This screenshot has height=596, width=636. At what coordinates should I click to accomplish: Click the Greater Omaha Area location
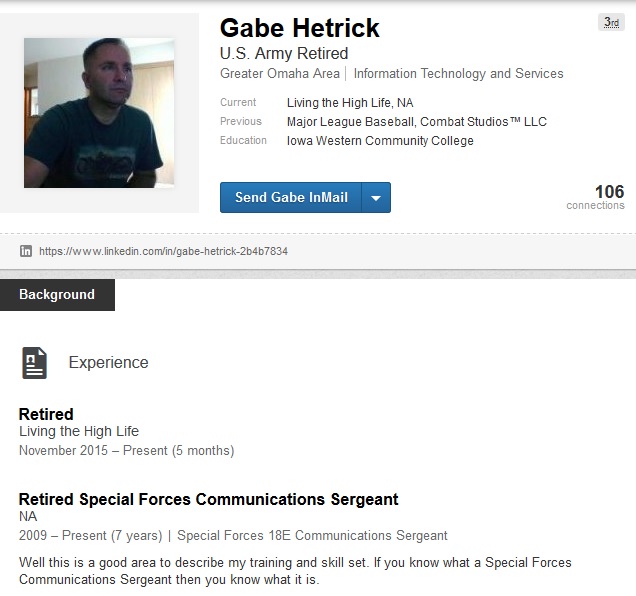[280, 73]
